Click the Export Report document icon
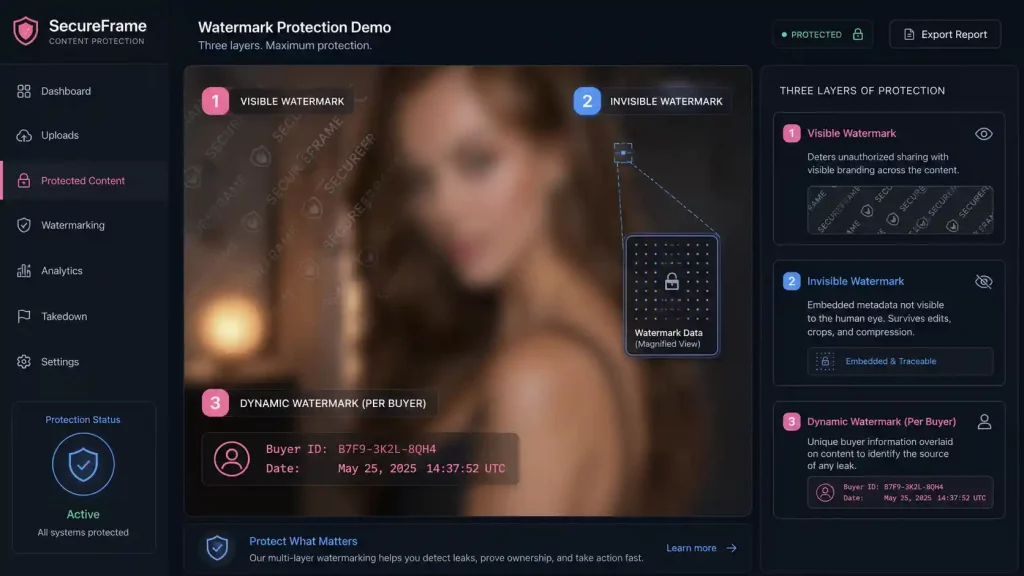Screen dimensions: 1024x576 point(908,35)
